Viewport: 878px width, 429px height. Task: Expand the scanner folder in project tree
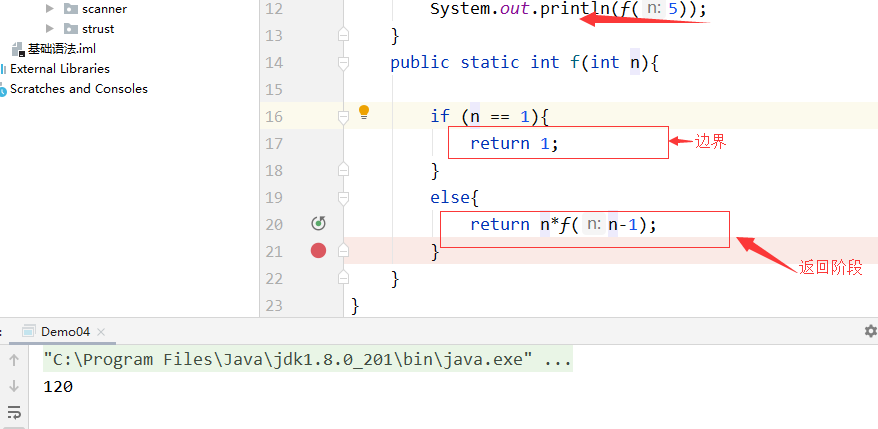[x=50, y=9]
